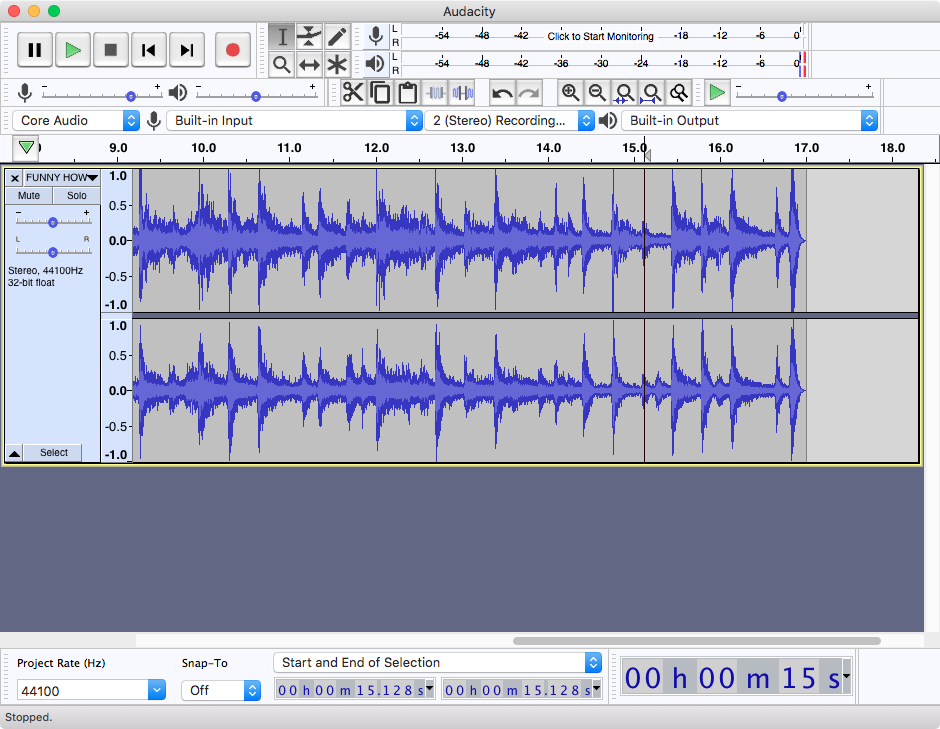Activate the Multi-Tool asterisk icon
This screenshot has width=940, height=729.
338,64
